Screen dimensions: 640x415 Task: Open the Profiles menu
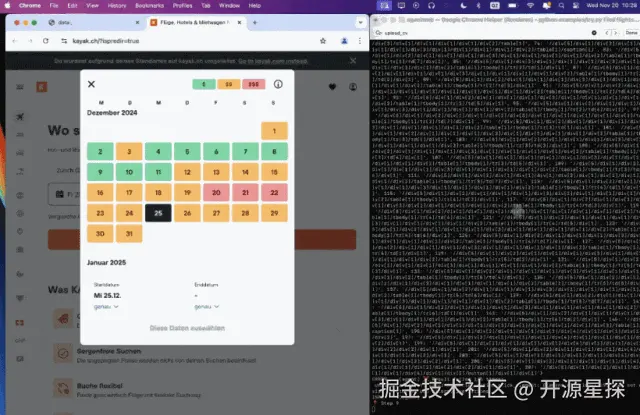point(182,5)
